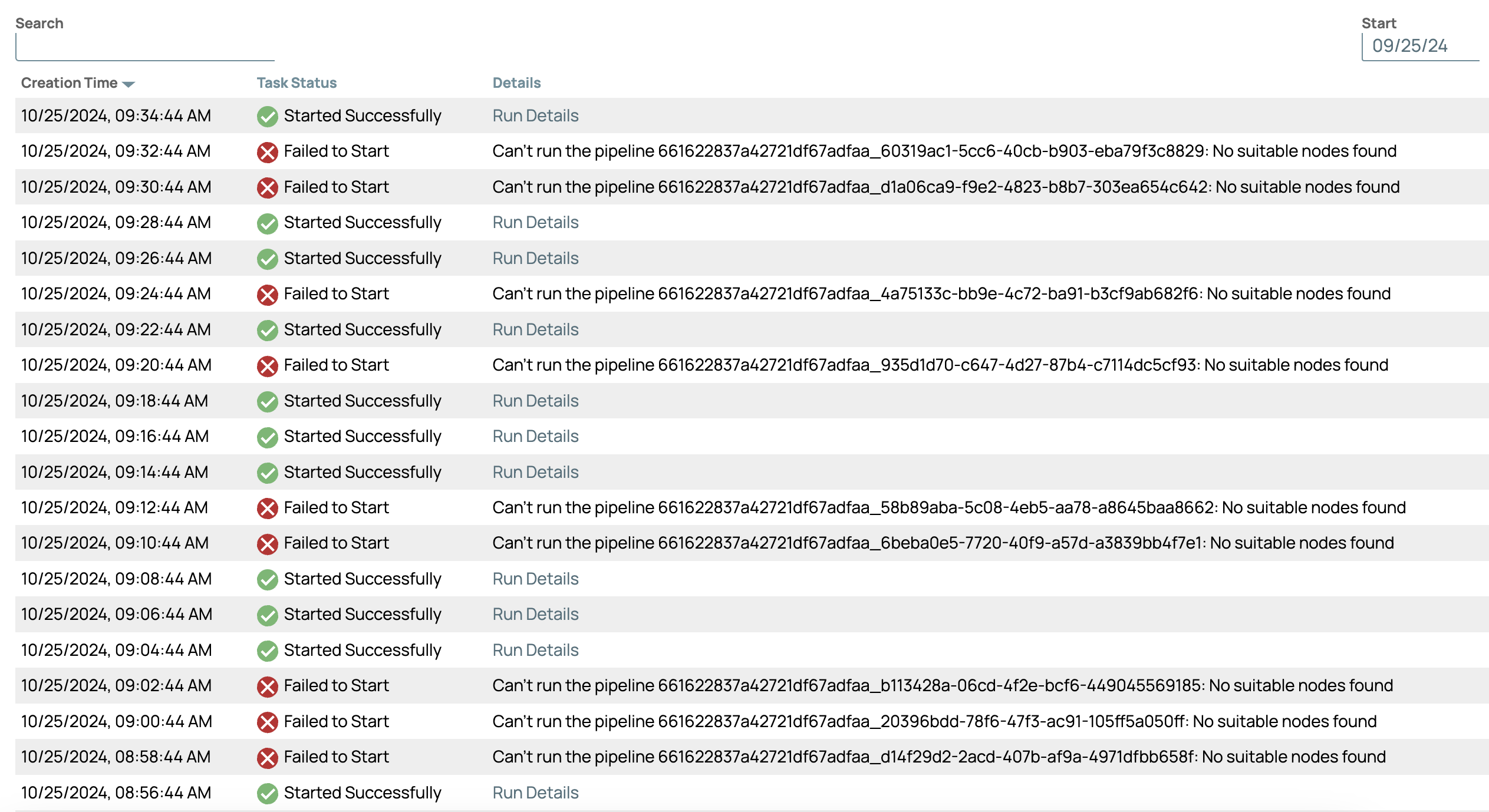The image size is (1489, 812).
Task: Click the red failed icon at 09:30:44 AM row
Action: (x=267, y=188)
